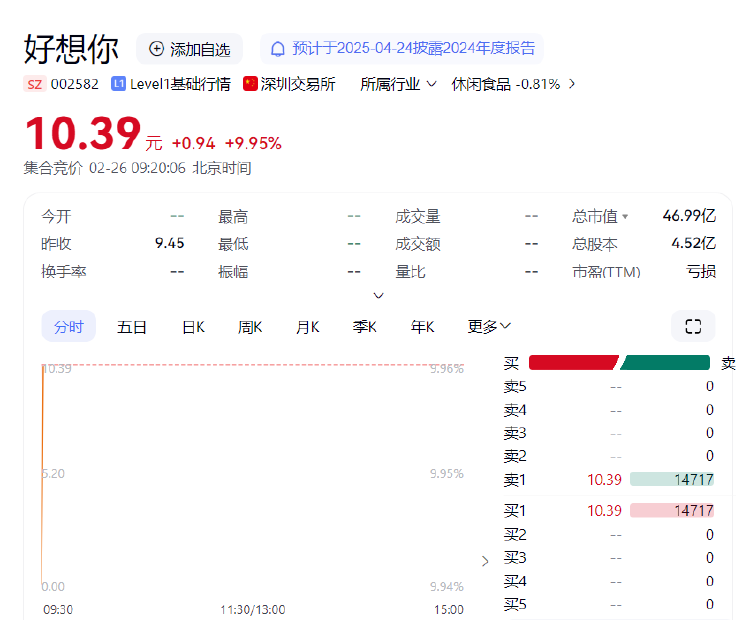Viewport: 750px width, 620px height.
Task: Click 深圳交易所 label
Action: [x=298, y=84]
